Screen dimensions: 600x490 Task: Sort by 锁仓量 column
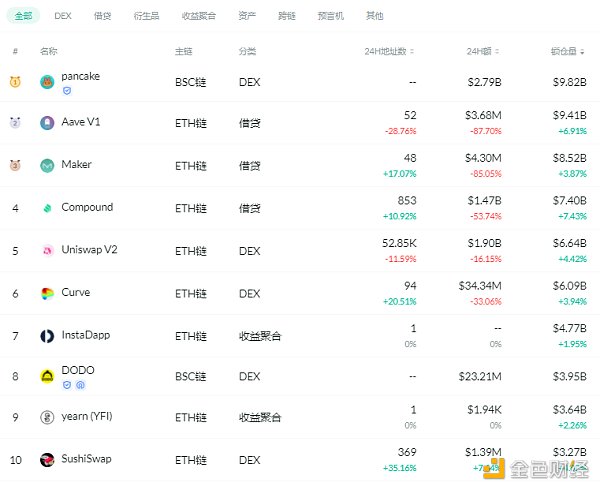point(567,51)
